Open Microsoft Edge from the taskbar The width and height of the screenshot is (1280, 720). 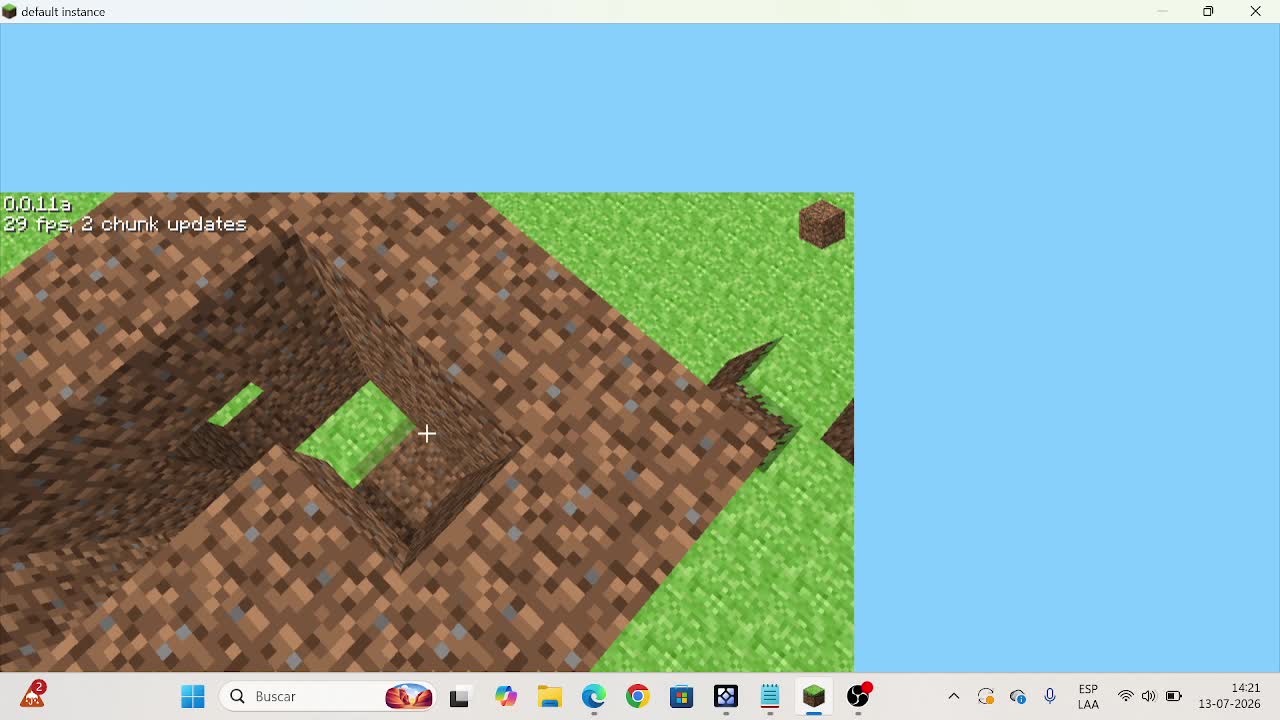594,696
